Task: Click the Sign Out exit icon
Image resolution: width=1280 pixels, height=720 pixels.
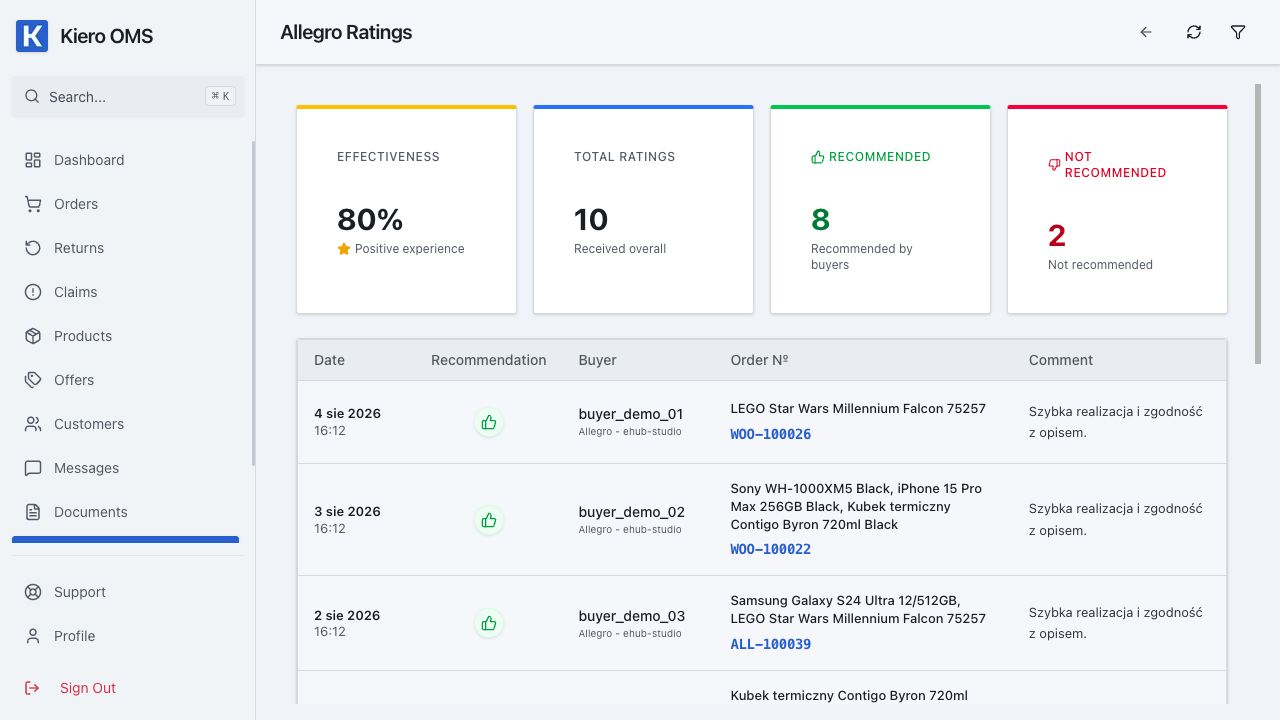Action: (33, 688)
